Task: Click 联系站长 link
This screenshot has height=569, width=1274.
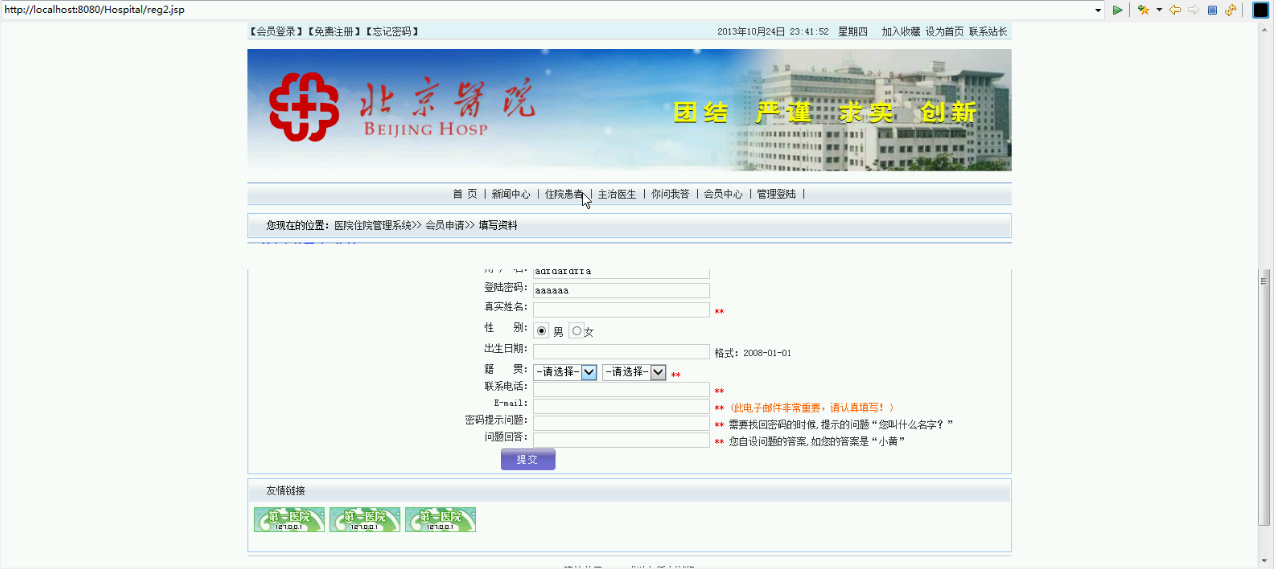Action: tap(988, 32)
